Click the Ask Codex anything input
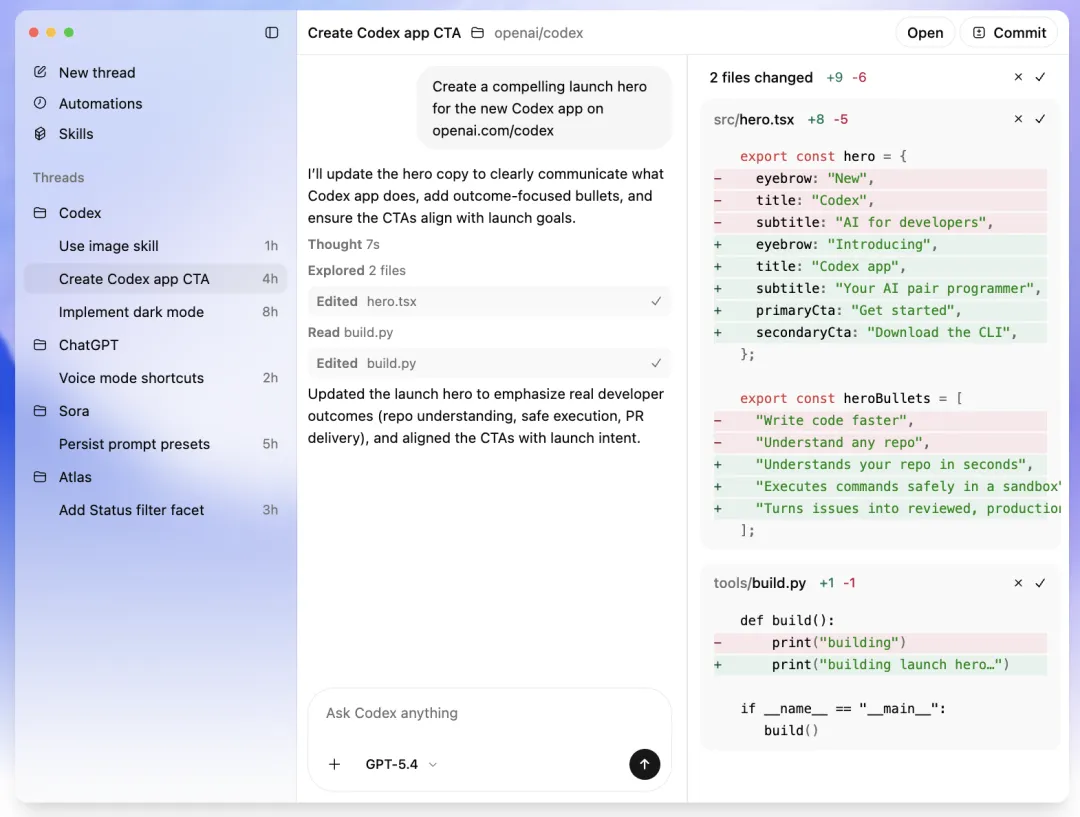Viewport: 1080px width, 817px height. [488, 713]
